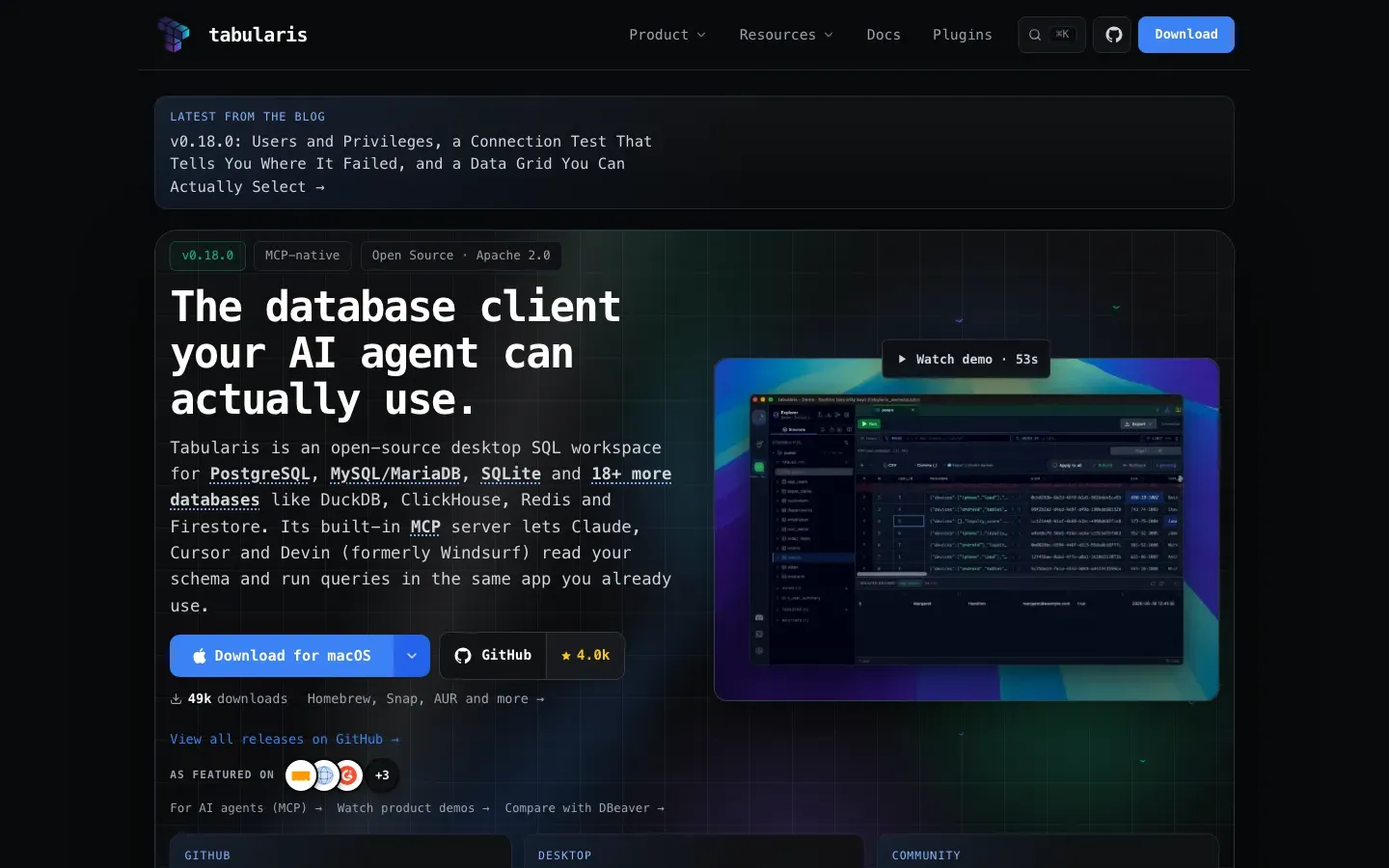
Task: Click the yellow star 4.0k count
Action: 586,656
